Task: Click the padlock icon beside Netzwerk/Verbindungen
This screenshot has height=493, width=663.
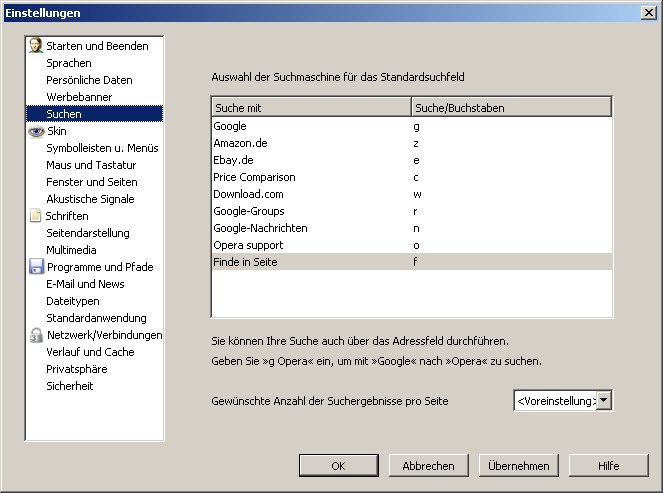Action: click(36, 335)
